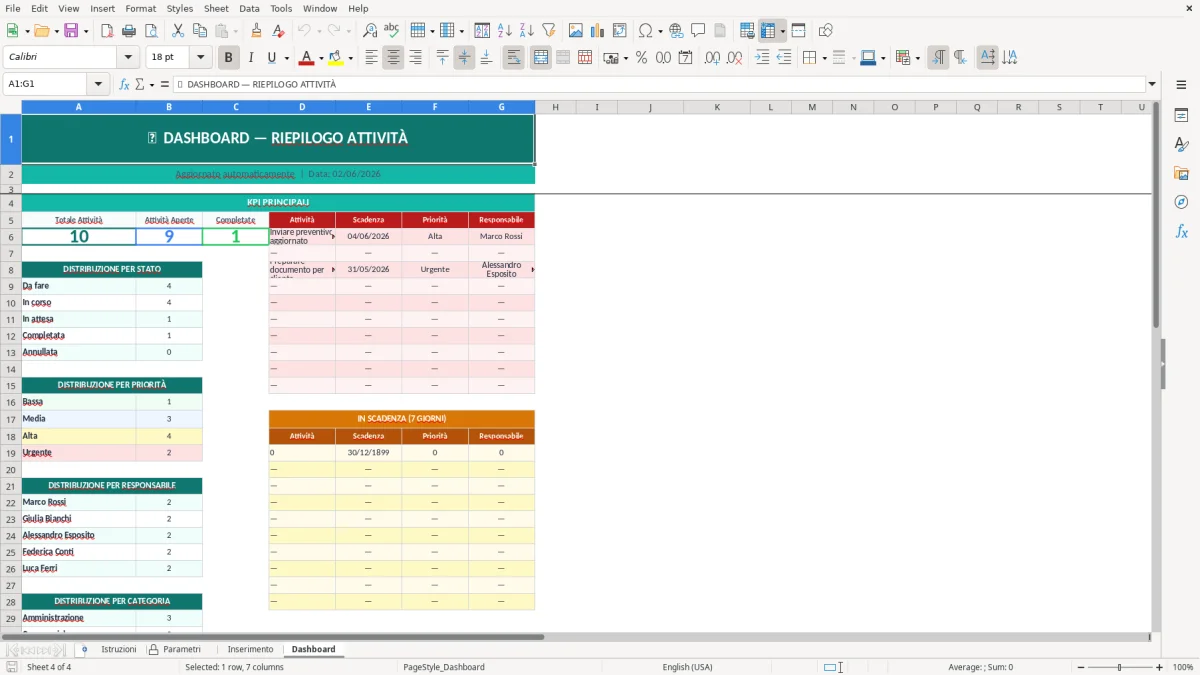Toggle the AutoFilter funnel icon
This screenshot has height=675, width=1200.
[x=549, y=31]
